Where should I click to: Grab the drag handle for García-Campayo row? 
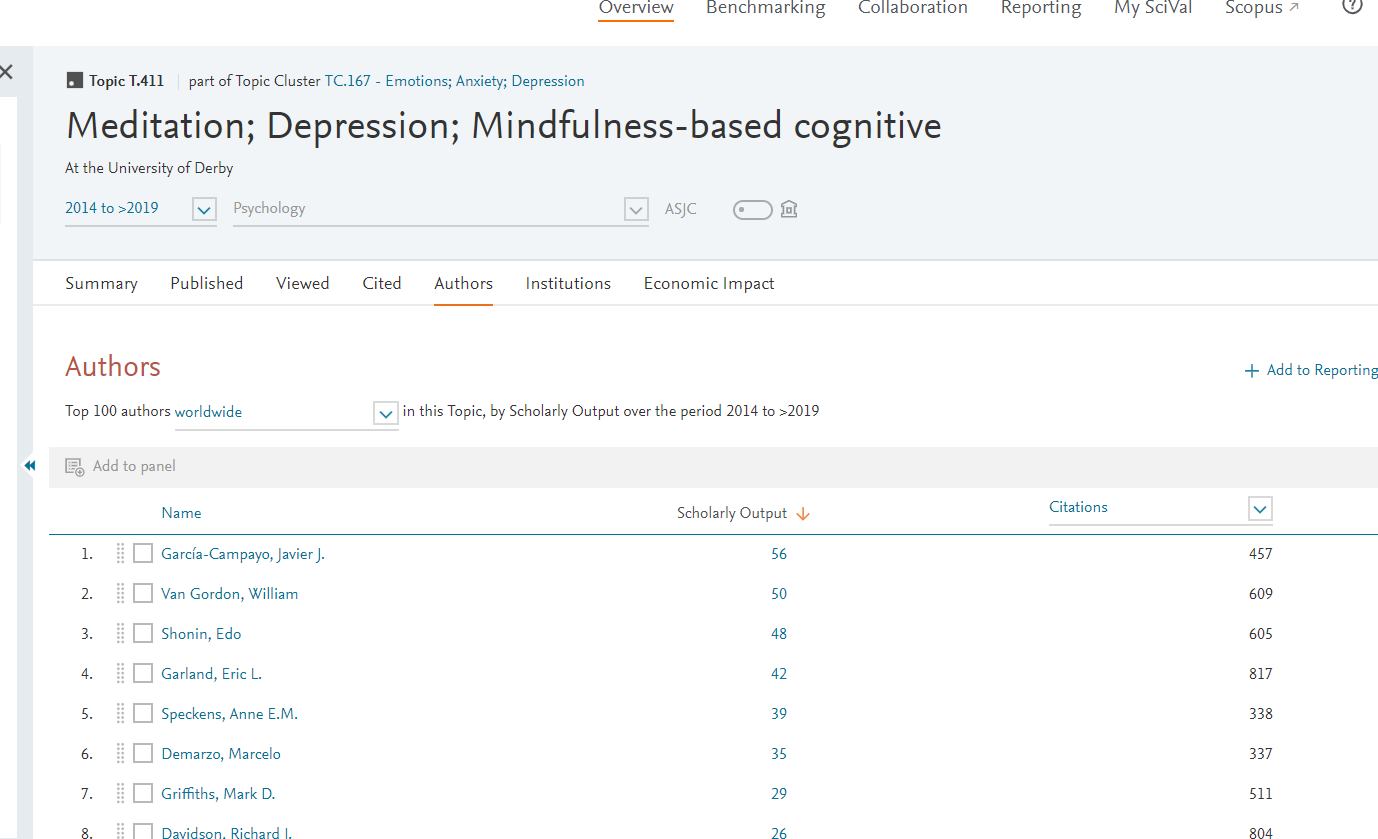pyautogui.click(x=120, y=553)
